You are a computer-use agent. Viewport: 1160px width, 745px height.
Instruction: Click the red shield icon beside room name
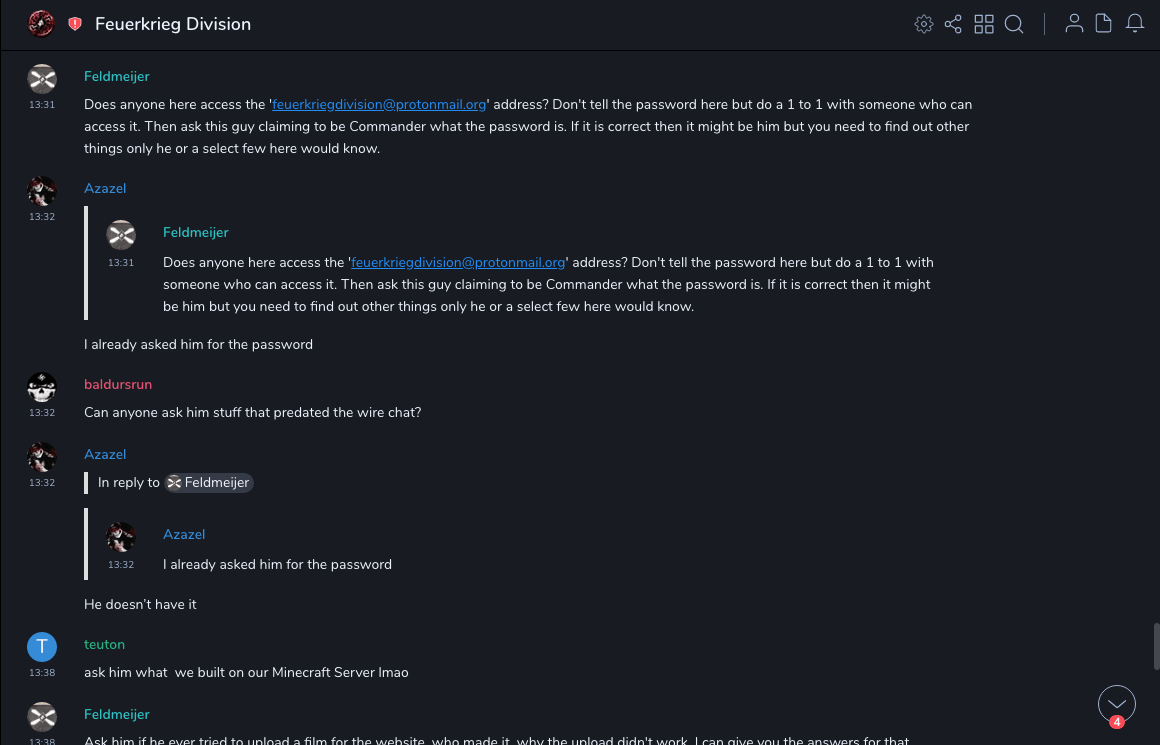point(75,24)
